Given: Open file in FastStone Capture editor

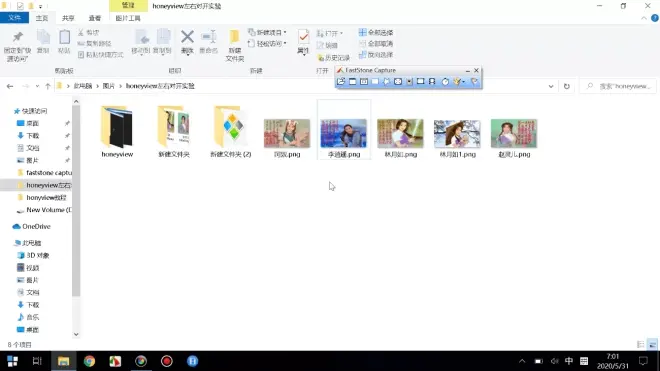Looking at the screenshot, I should (341, 82).
